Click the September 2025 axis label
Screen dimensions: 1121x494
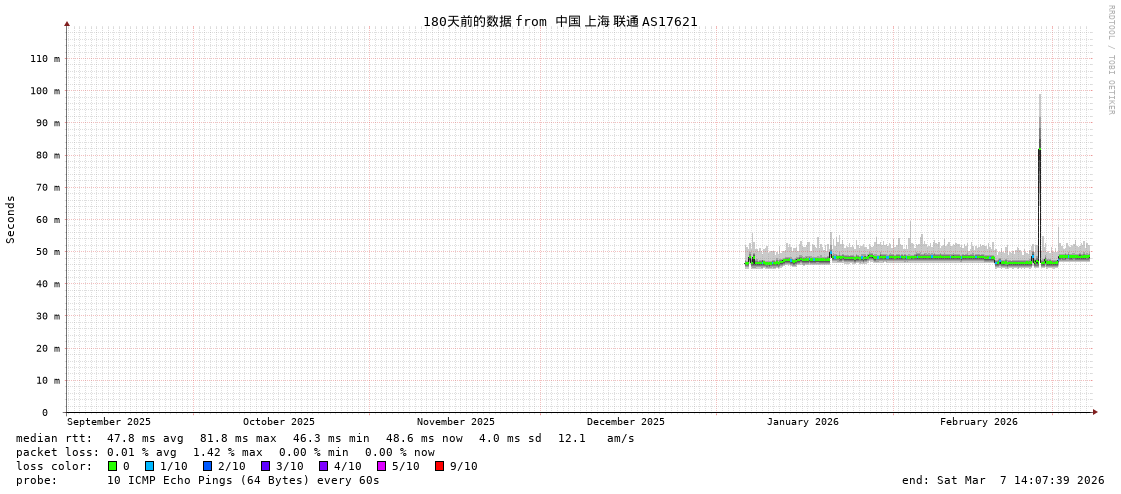point(109,422)
